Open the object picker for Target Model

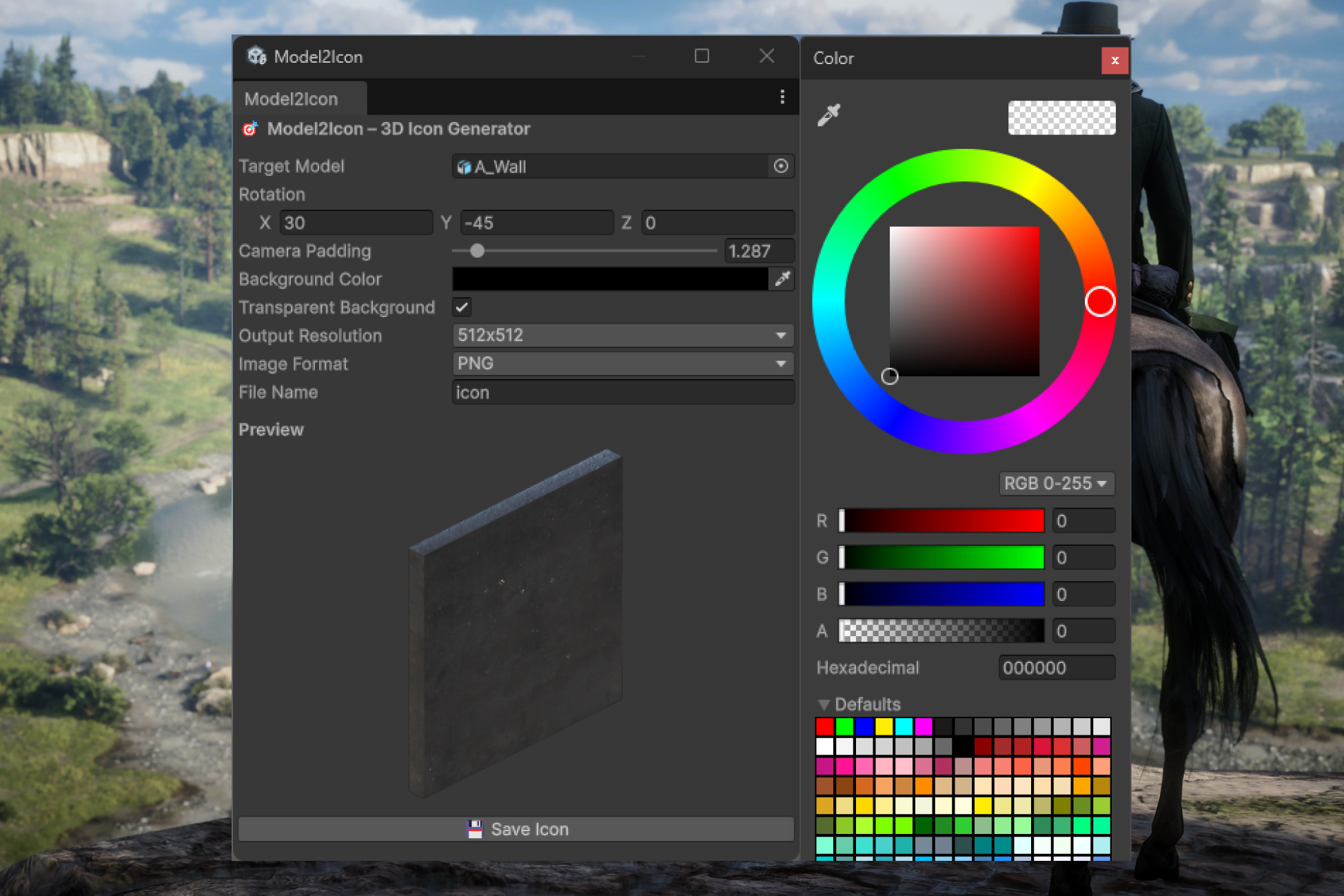tap(780, 166)
